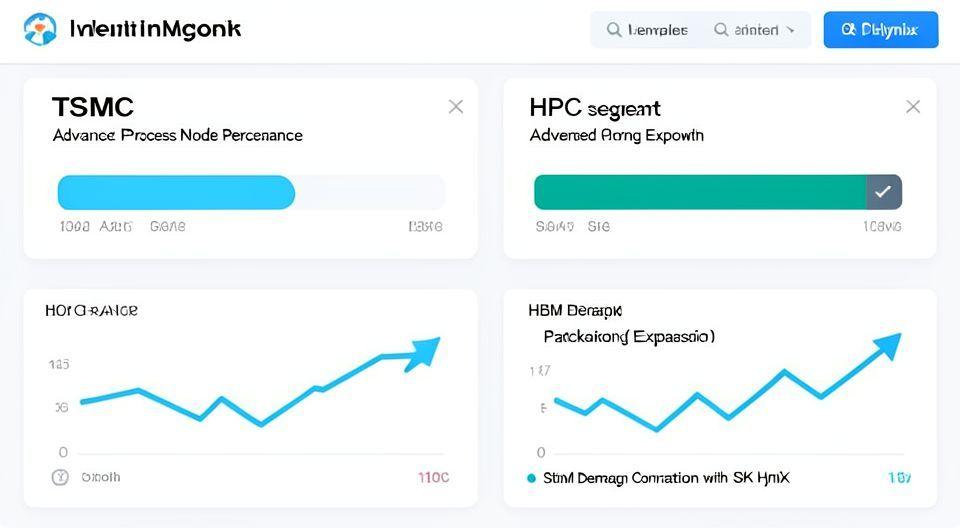Click the arrowhead on the left trend chart
This screenshot has width=960, height=528.
pos(423,351)
